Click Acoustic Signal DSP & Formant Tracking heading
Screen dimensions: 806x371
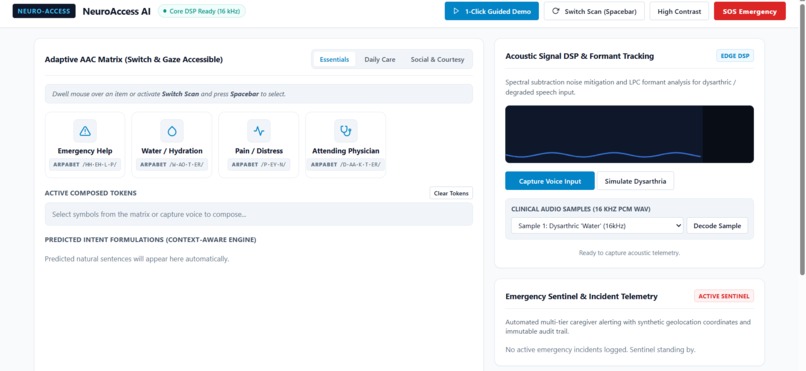[x=579, y=56]
